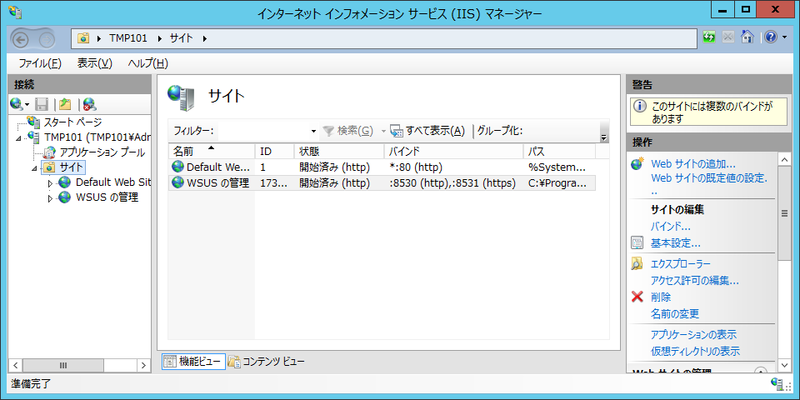Click アプリケーションの表示 link

click(x=694, y=335)
